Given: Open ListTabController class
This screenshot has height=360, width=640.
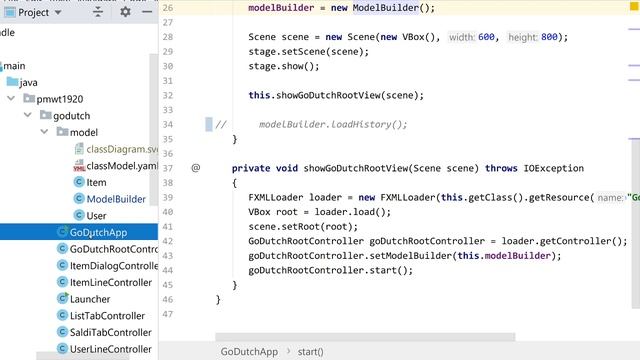Looking at the screenshot, I should 107,316.
